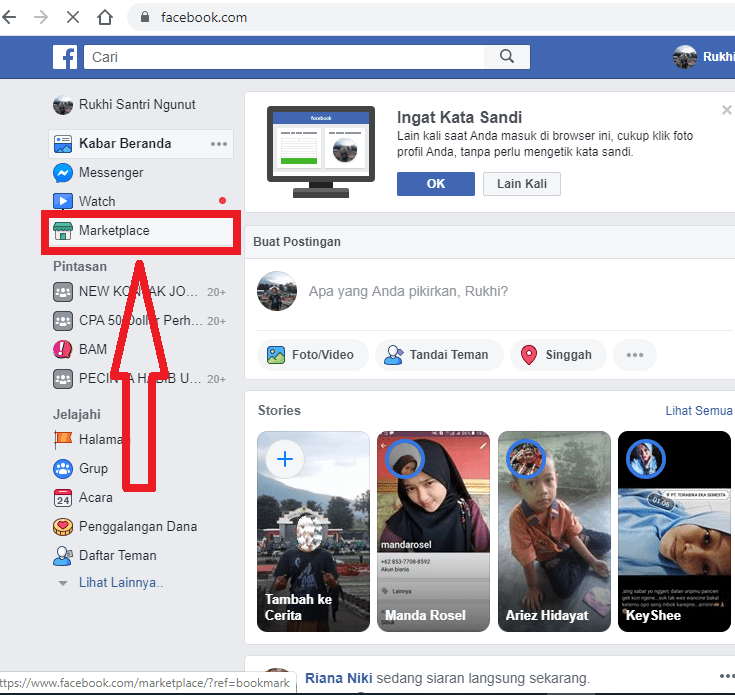Click the search magnifier button
This screenshot has width=735, height=695.
pyautogui.click(x=507, y=57)
